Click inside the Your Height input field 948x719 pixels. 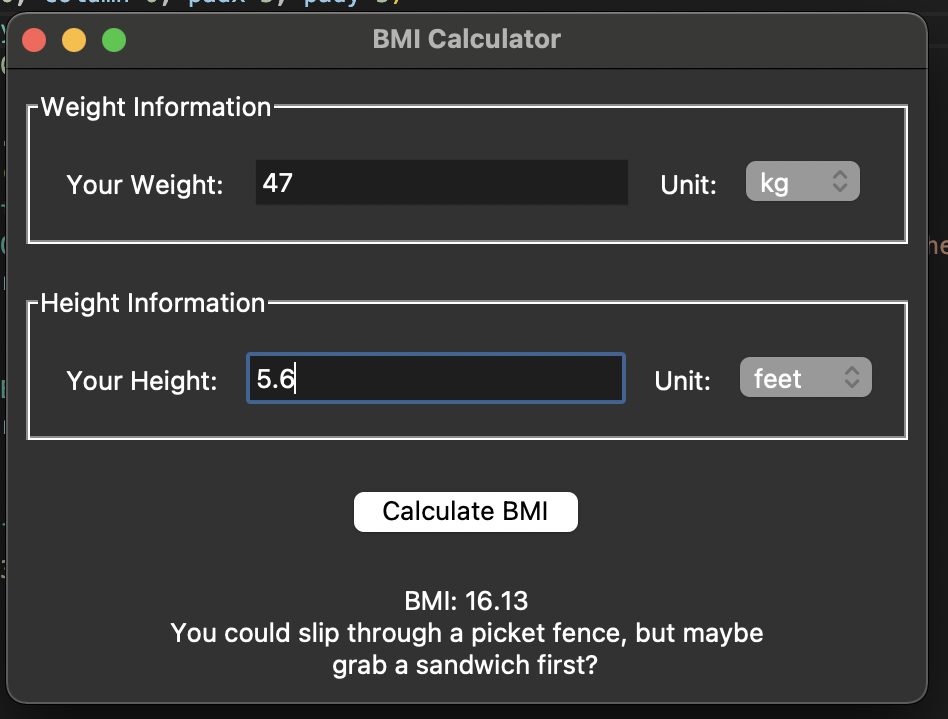[435, 378]
